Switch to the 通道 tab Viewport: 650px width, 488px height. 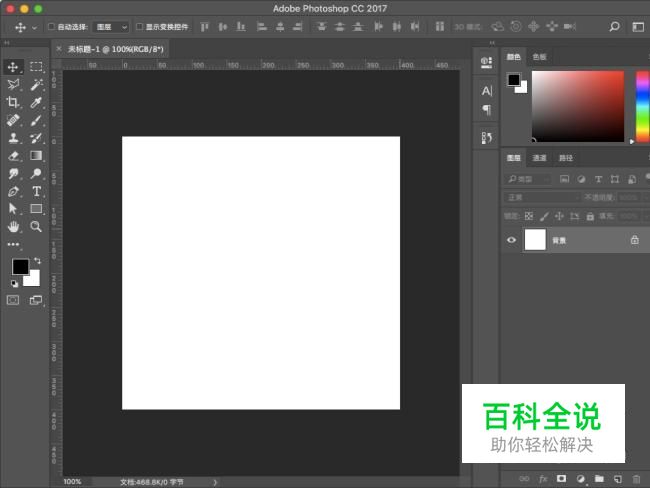pos(540,158)
